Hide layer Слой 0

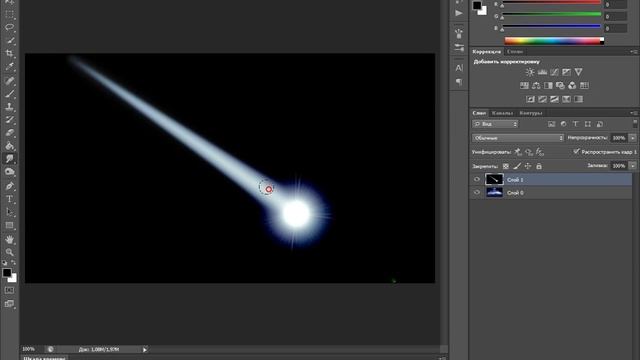click(x=477, y=193)
